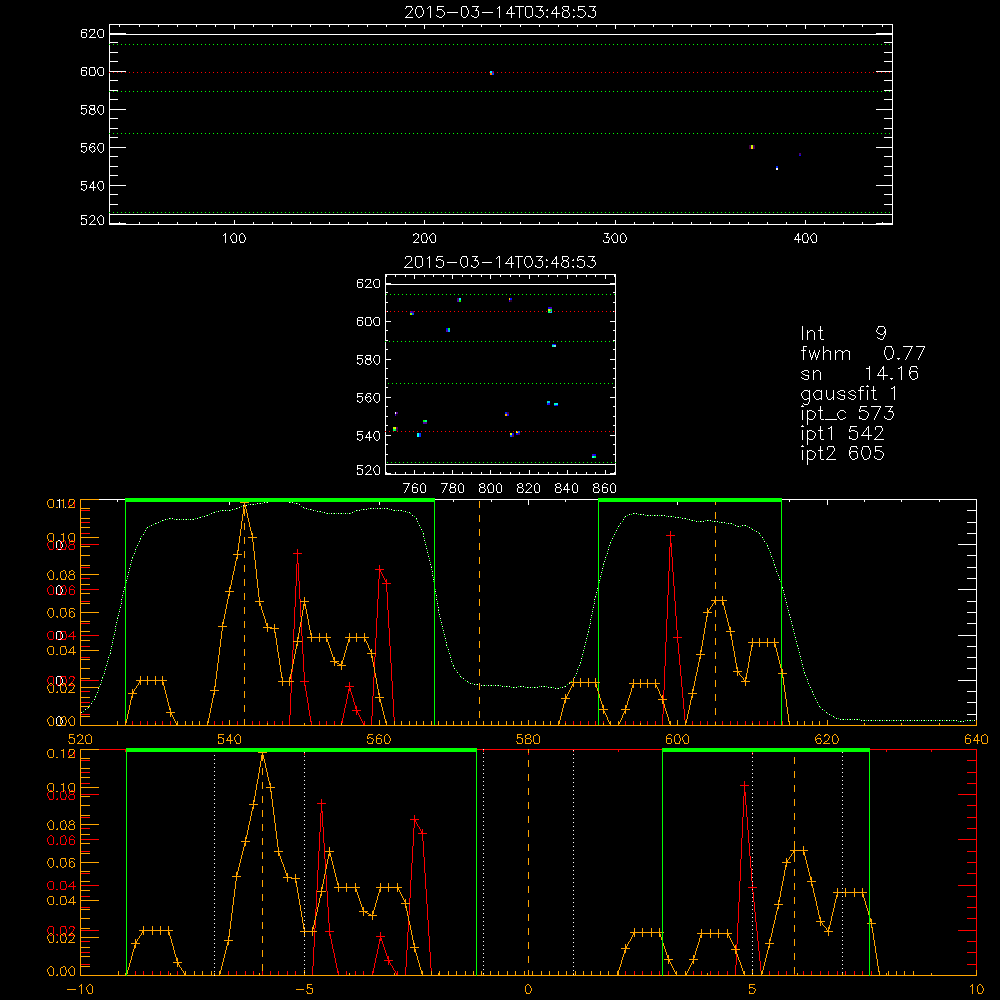Click tallest orange peak at 542 in profile plot

[x=244, y=506]
